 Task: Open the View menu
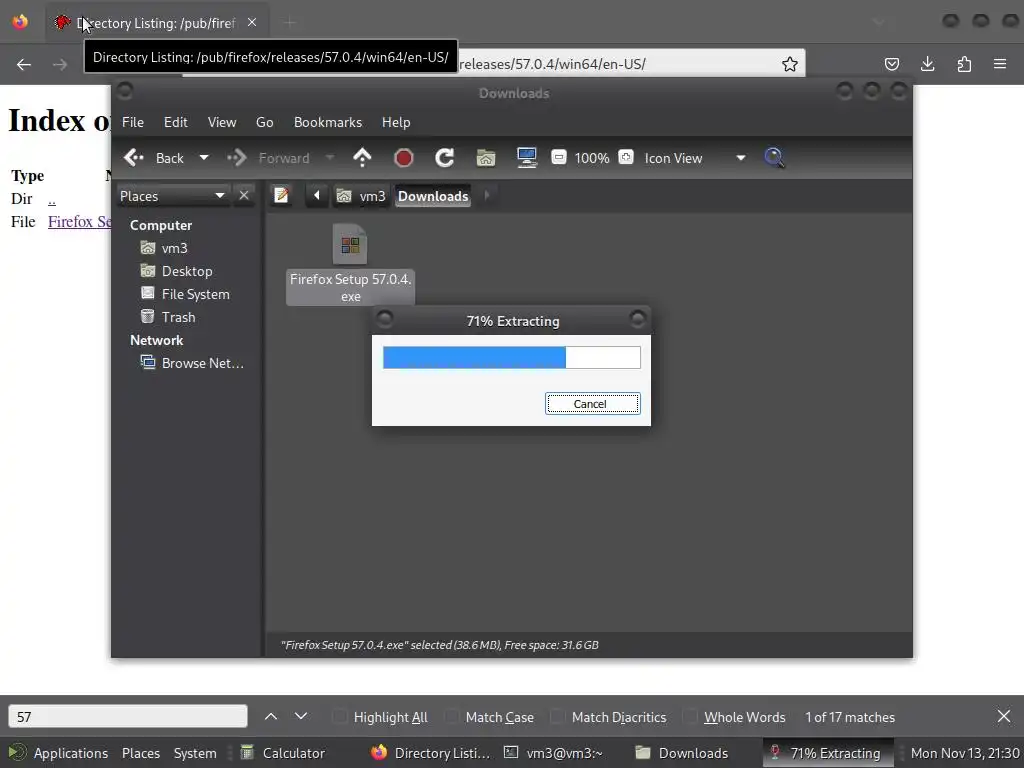pos(222,122)
